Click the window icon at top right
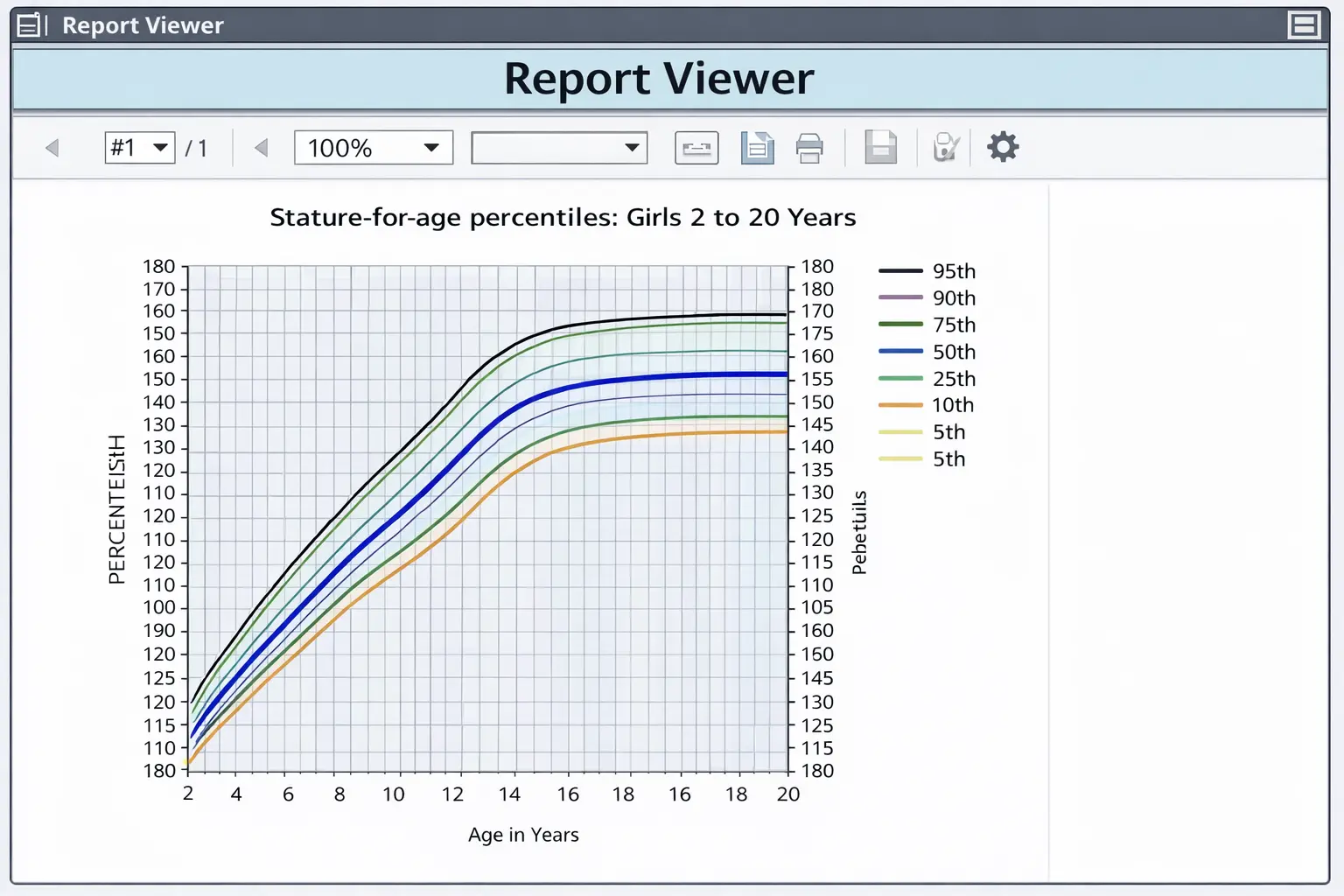 pyautogui.click(x=1303, y=24)
